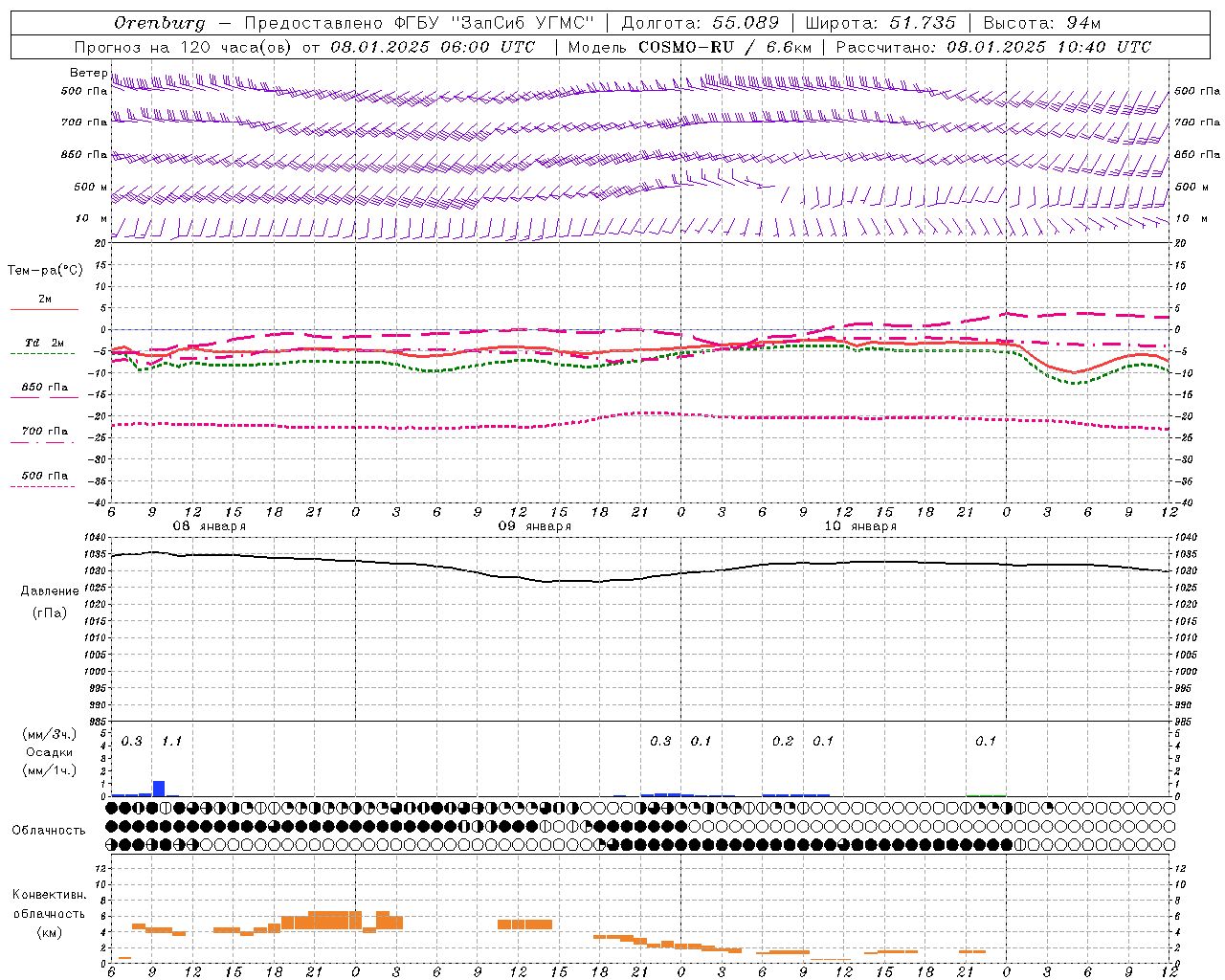Click the 'Широта: 51.735' header value

click(880, 23)
